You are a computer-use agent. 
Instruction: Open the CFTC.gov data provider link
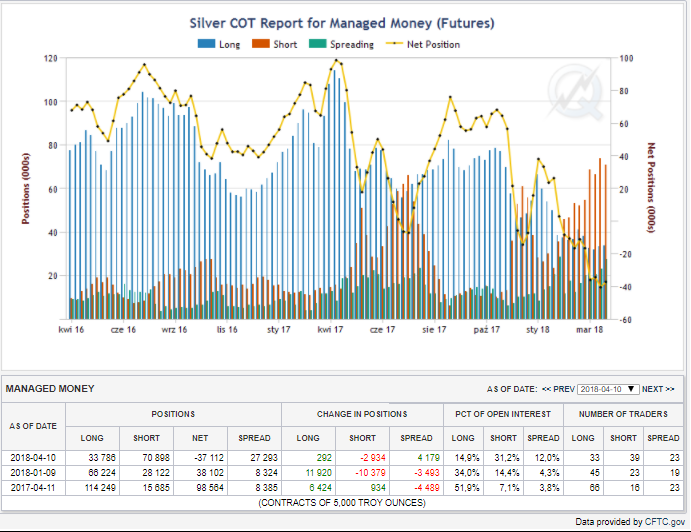coord(665,522)
